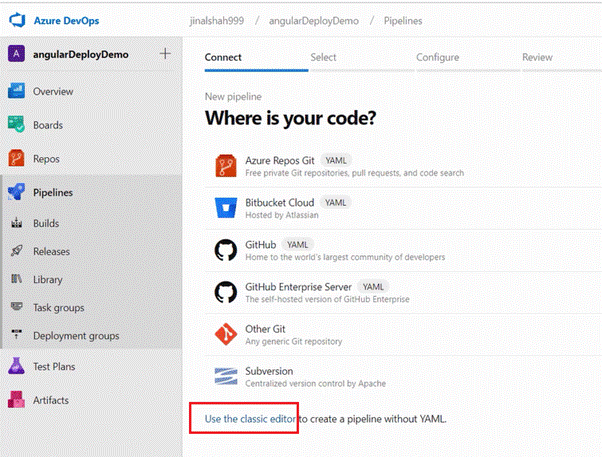
Task: Click 'New pipeline' label text
Action: [233, 97]
